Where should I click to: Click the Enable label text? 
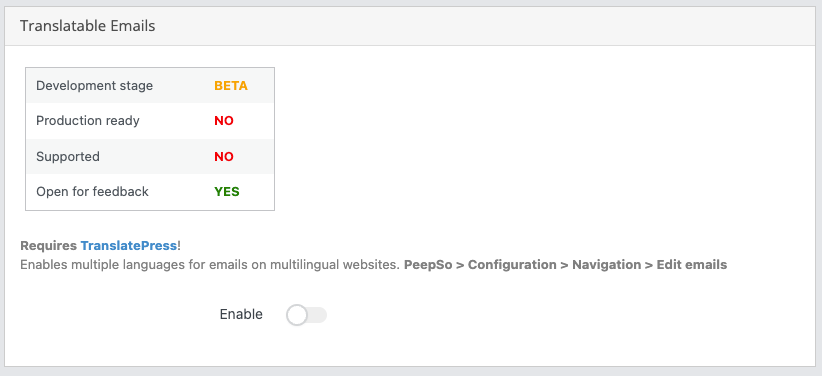click(x=241, y=314)
